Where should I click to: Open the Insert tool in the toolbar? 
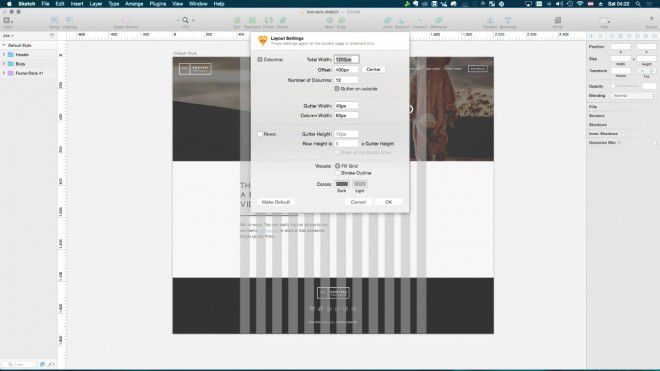(8, 20)
